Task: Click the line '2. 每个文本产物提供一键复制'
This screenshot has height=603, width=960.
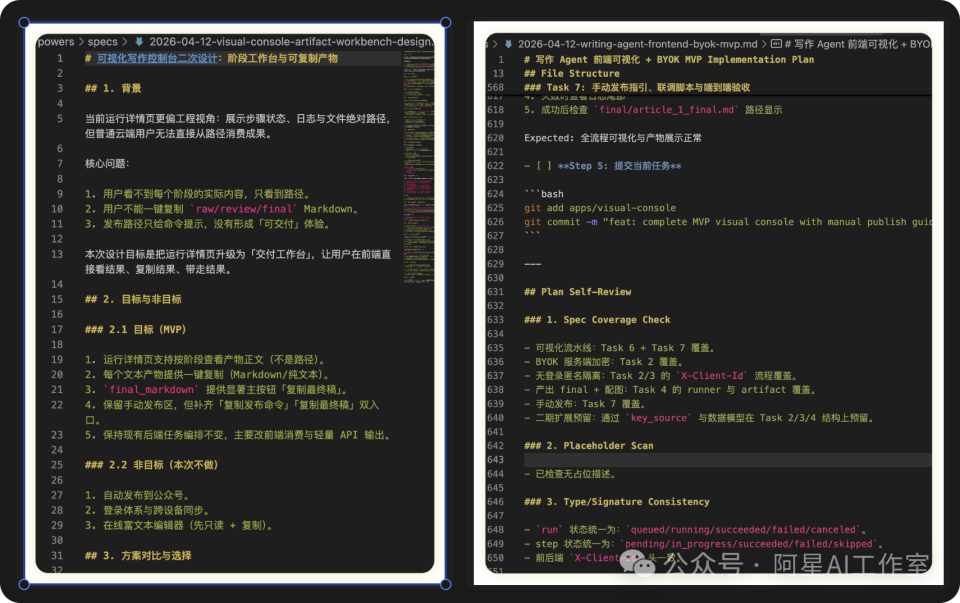Action: (208, 375)
